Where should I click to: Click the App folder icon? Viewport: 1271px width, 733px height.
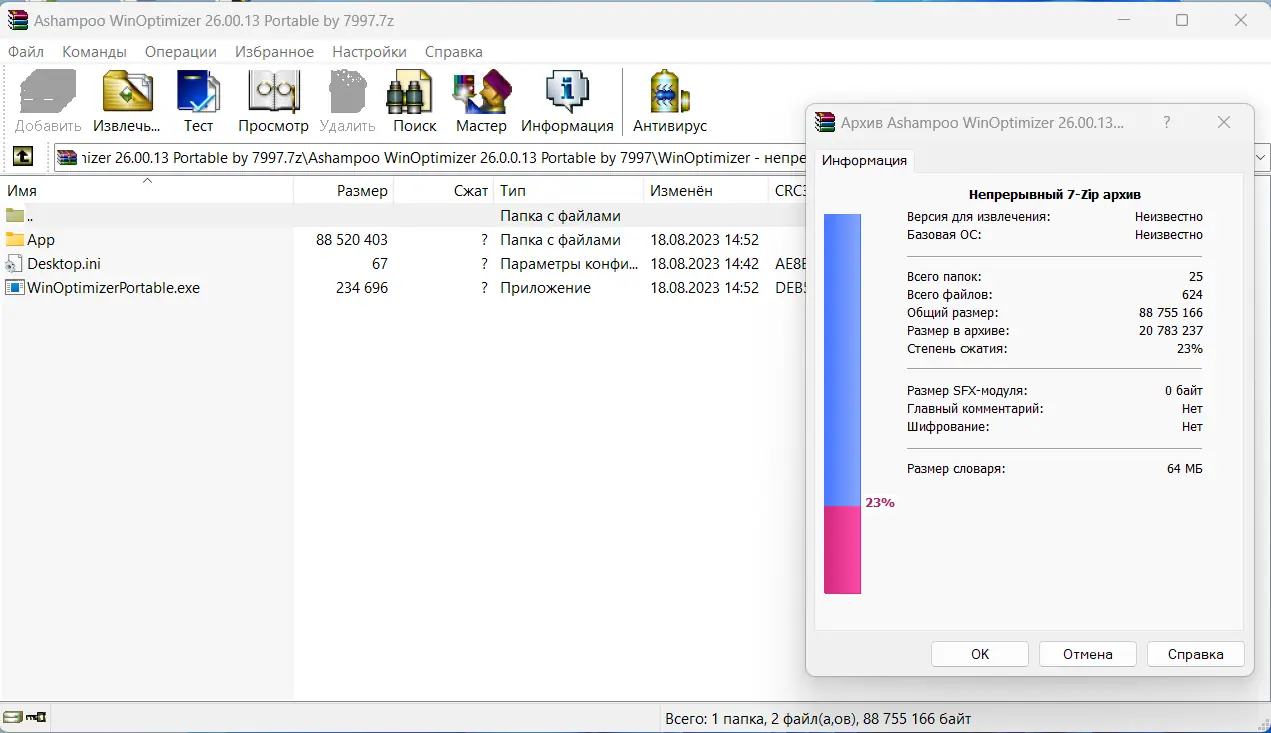pos(14,240)
